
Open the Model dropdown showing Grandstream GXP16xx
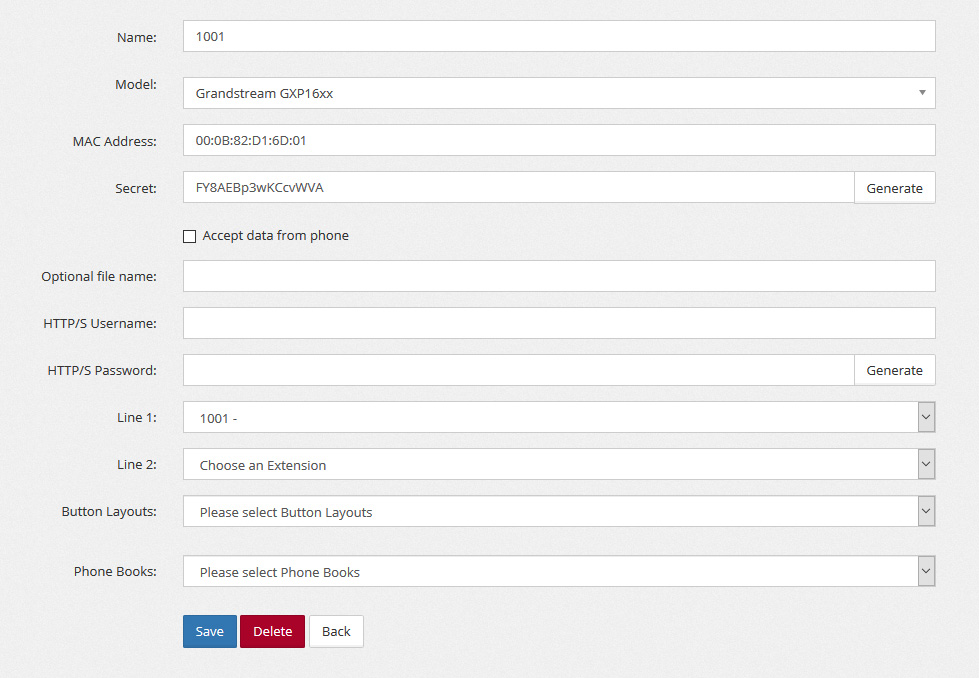point(558,92)
